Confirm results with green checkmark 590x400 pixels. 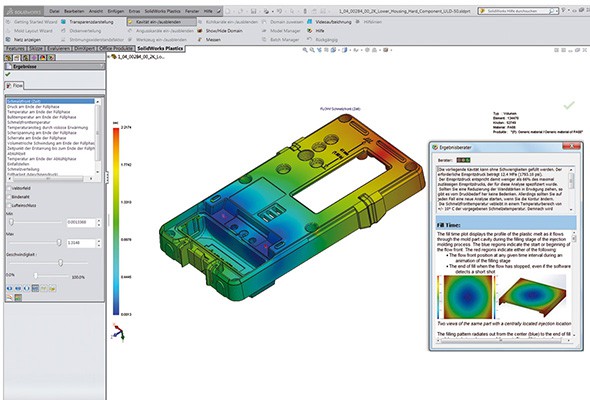point(8,75)
